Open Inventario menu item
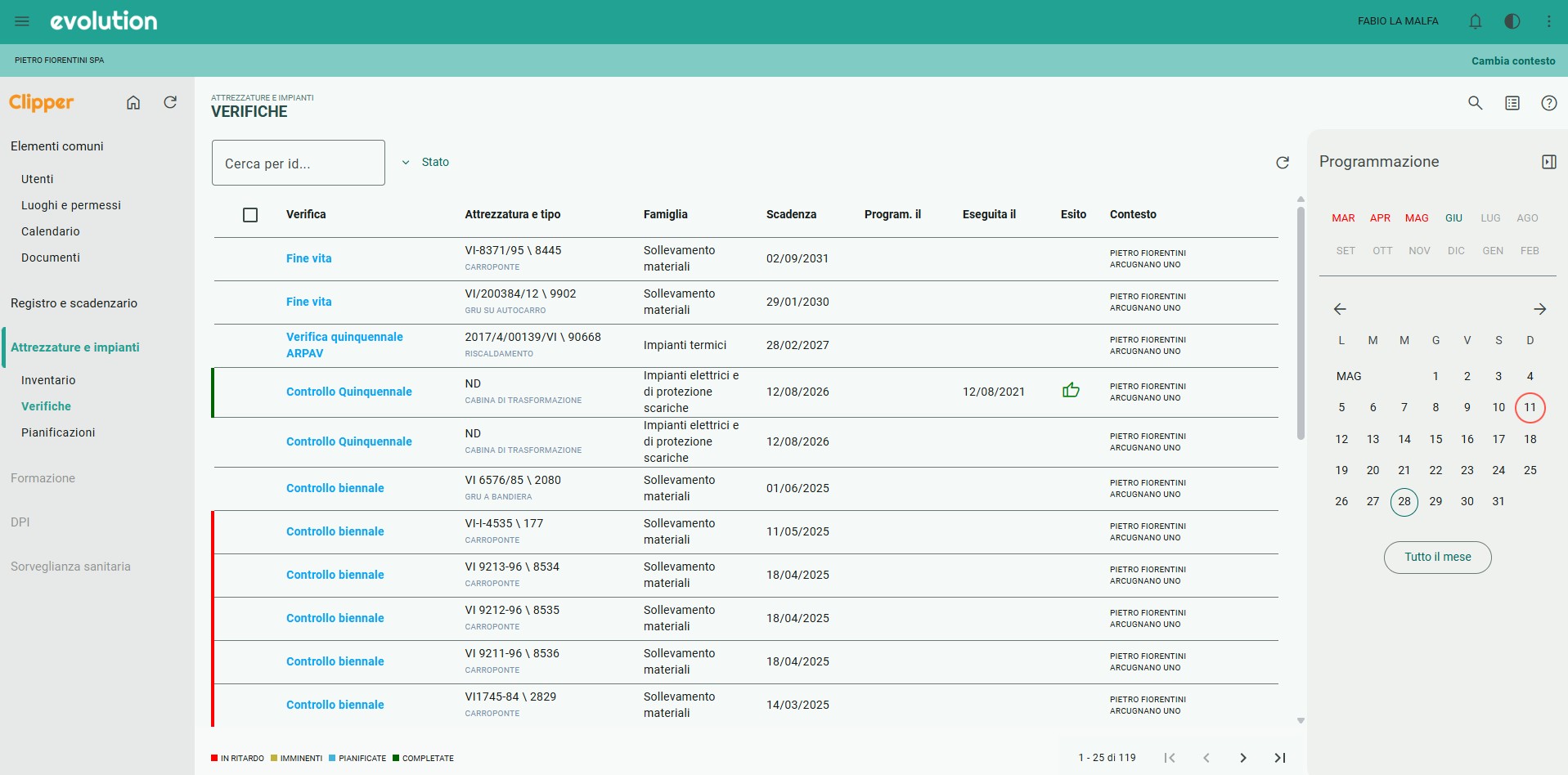The width and height of the screenshot is (1568, 775). click(x=48, y=380)
